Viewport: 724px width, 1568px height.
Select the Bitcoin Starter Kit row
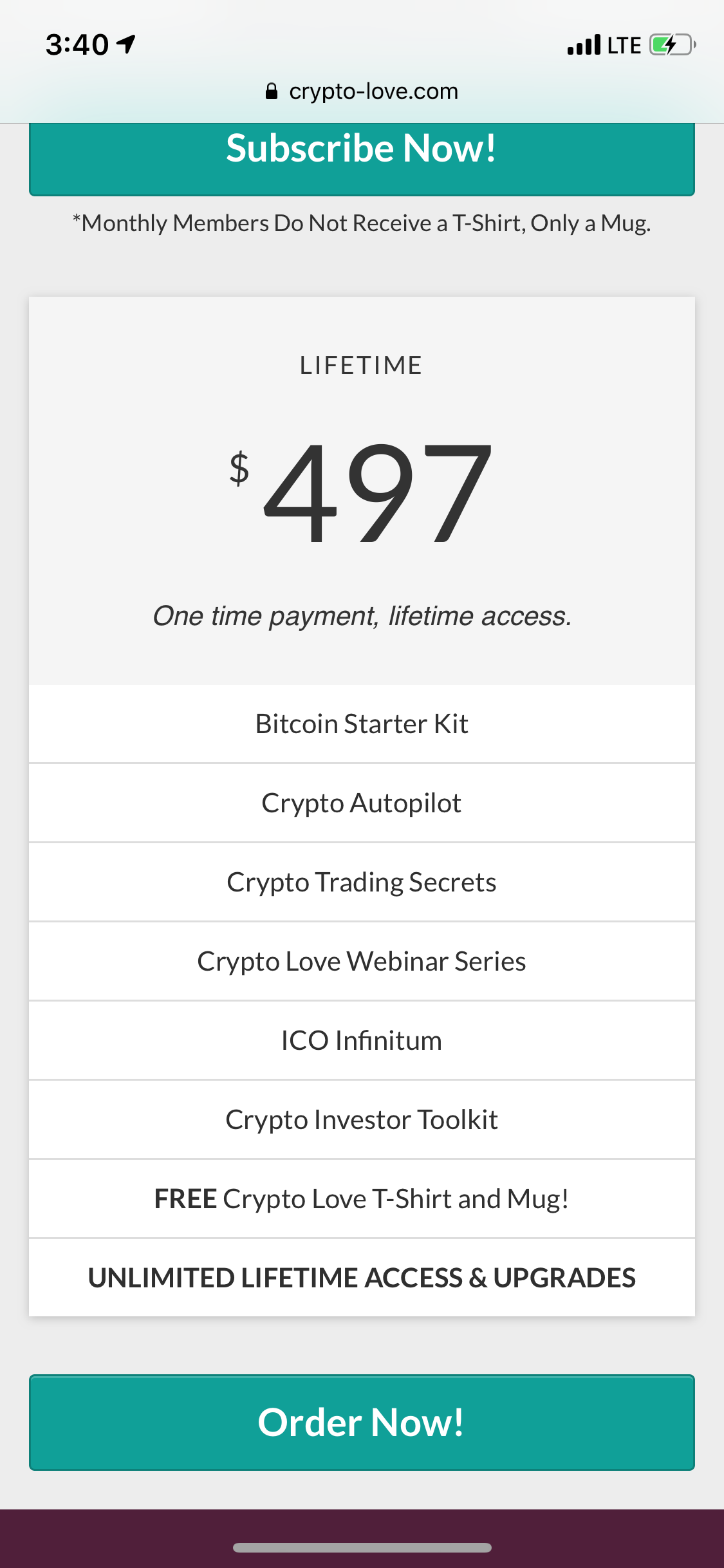click(x=362, y=724)
